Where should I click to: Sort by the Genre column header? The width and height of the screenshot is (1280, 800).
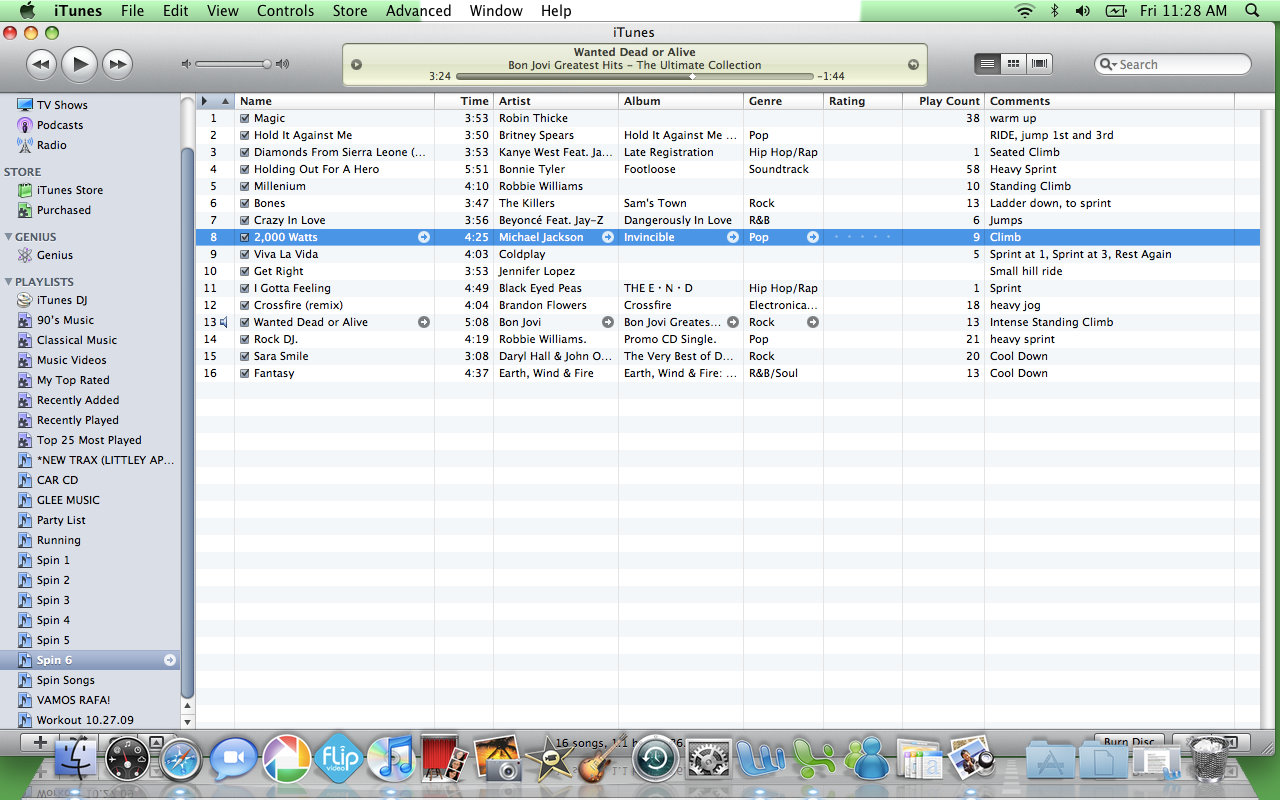pyautogui.click(x=784, y=101)
